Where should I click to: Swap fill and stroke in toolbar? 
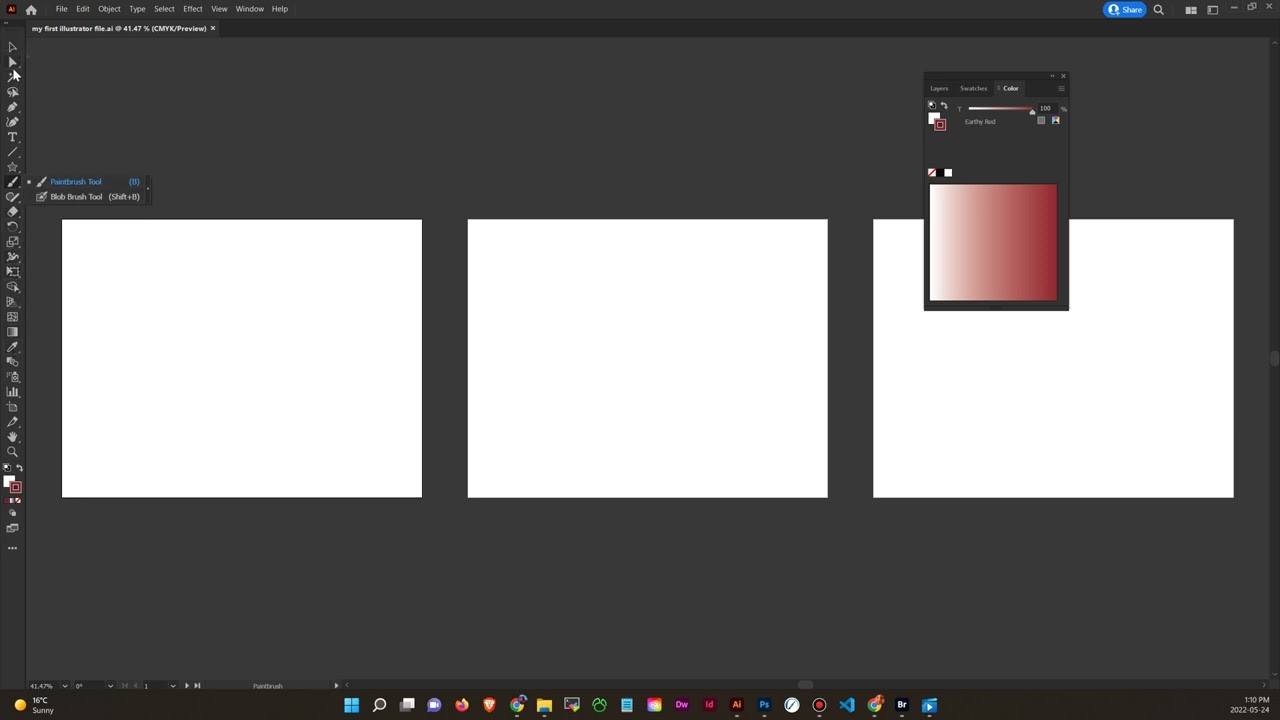20,468
